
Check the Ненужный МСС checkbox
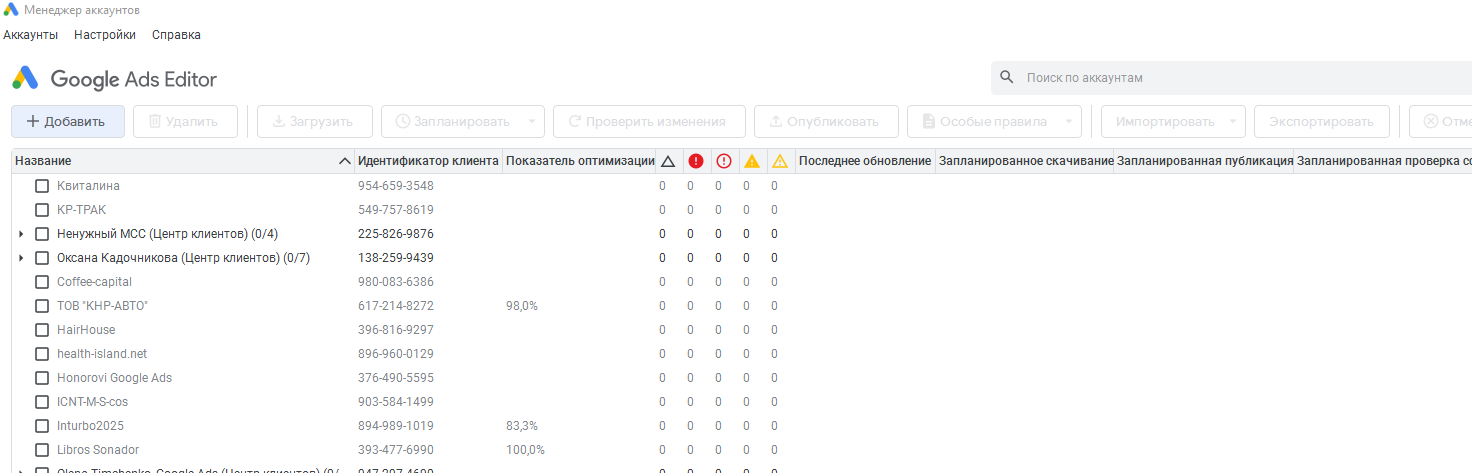[x=42, y=234]
